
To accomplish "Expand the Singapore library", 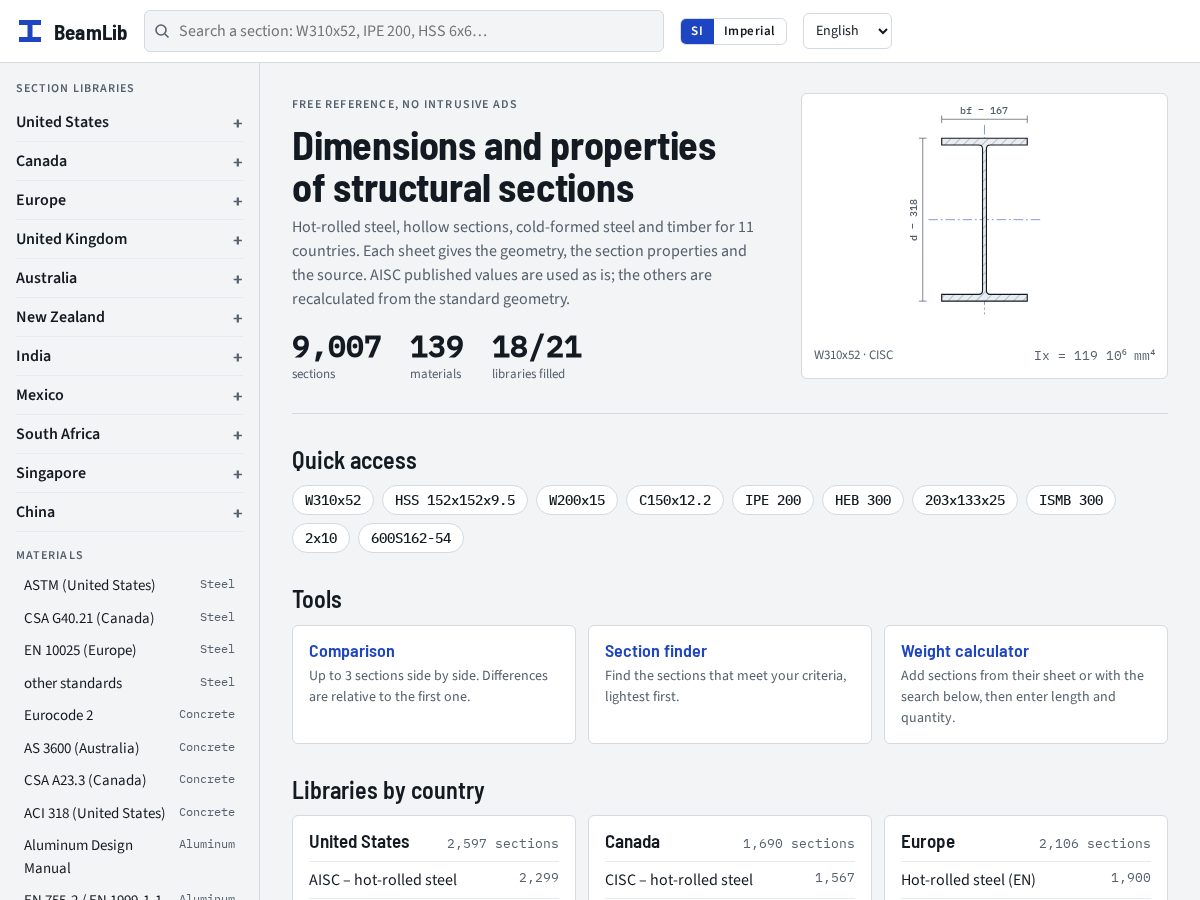I will point(130,473).
